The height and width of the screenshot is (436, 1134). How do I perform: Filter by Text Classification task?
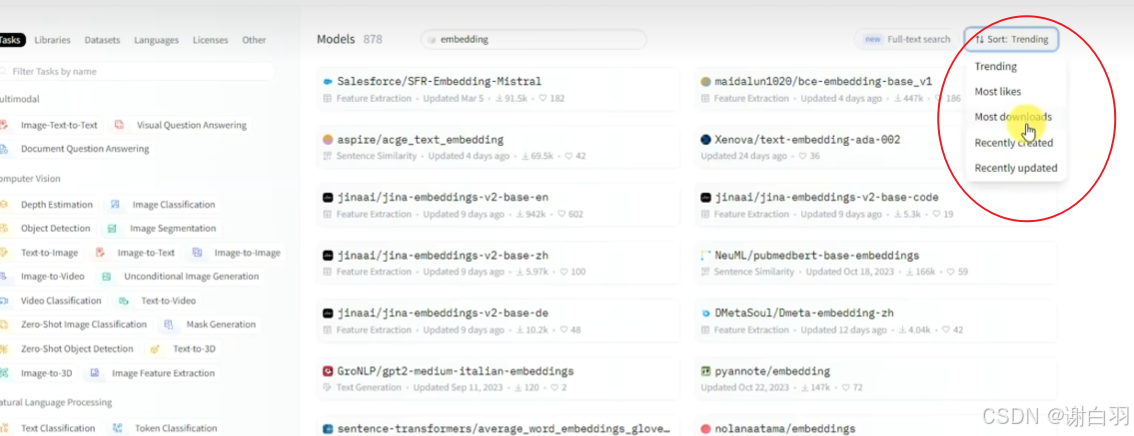point(49,428)
